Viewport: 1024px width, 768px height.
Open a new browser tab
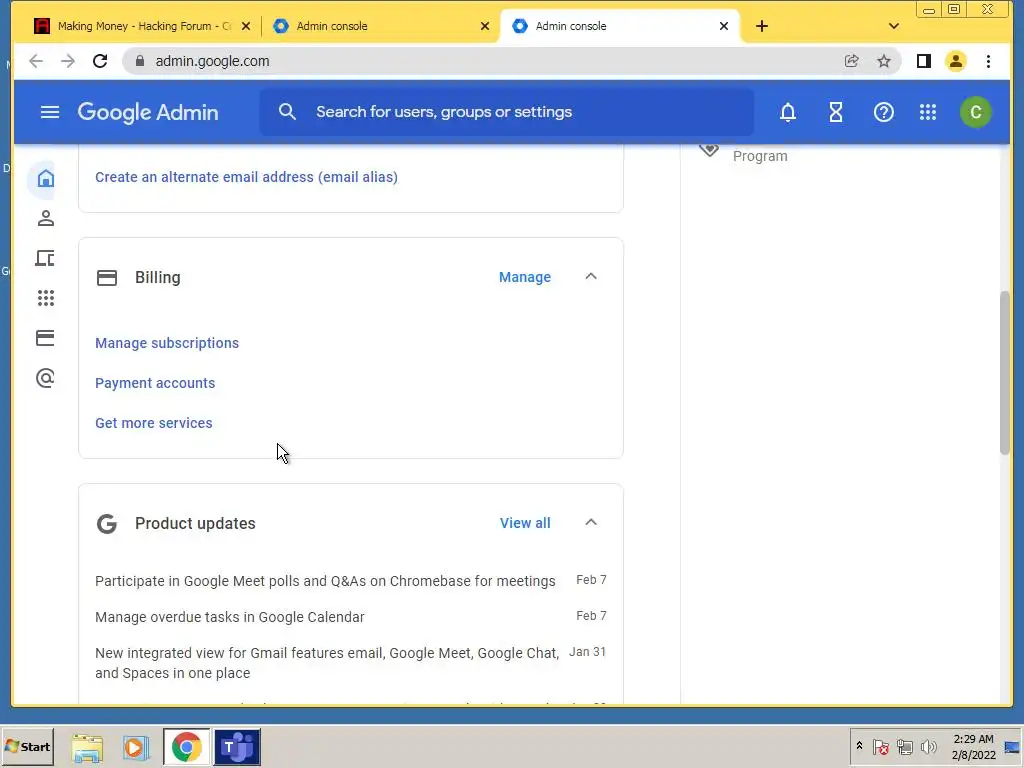761,26
